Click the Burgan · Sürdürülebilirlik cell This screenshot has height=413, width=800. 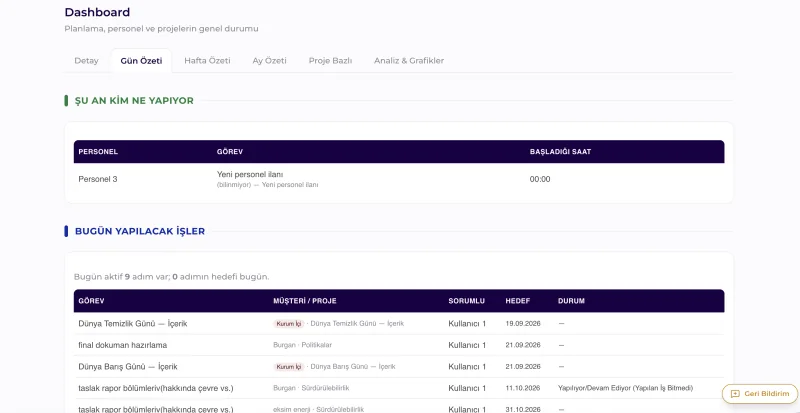click(x=311, y=388)
